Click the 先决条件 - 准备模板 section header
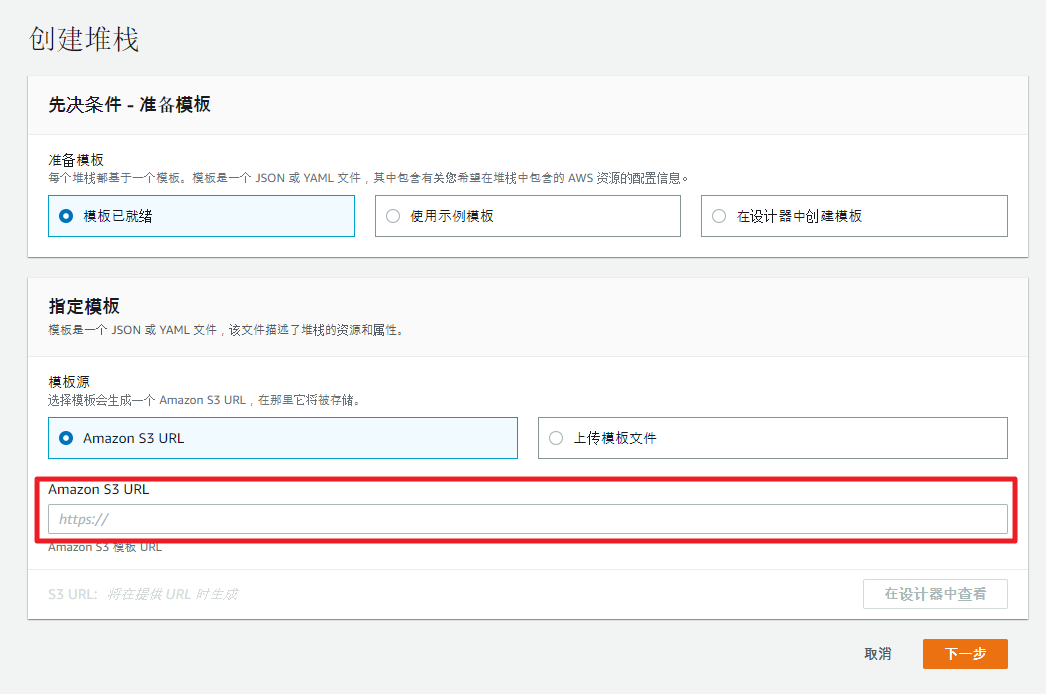This screenshot has height=694, width=1046. pos(129,105)
